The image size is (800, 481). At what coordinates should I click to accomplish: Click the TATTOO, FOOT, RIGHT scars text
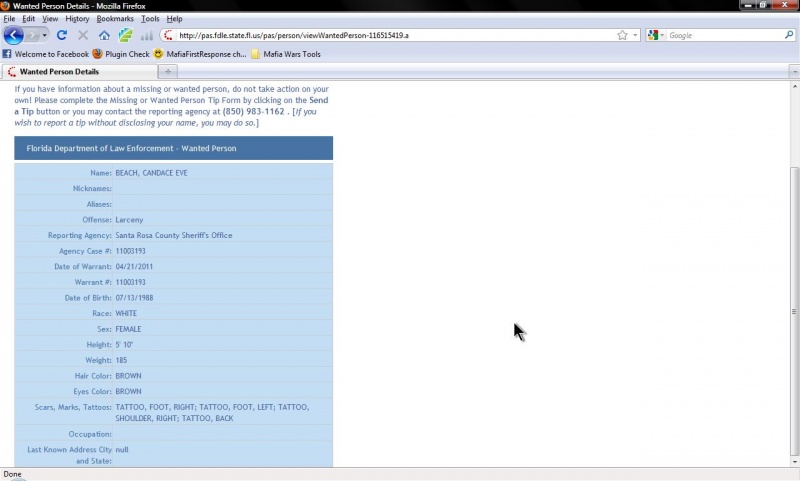(x=155, y=407)
